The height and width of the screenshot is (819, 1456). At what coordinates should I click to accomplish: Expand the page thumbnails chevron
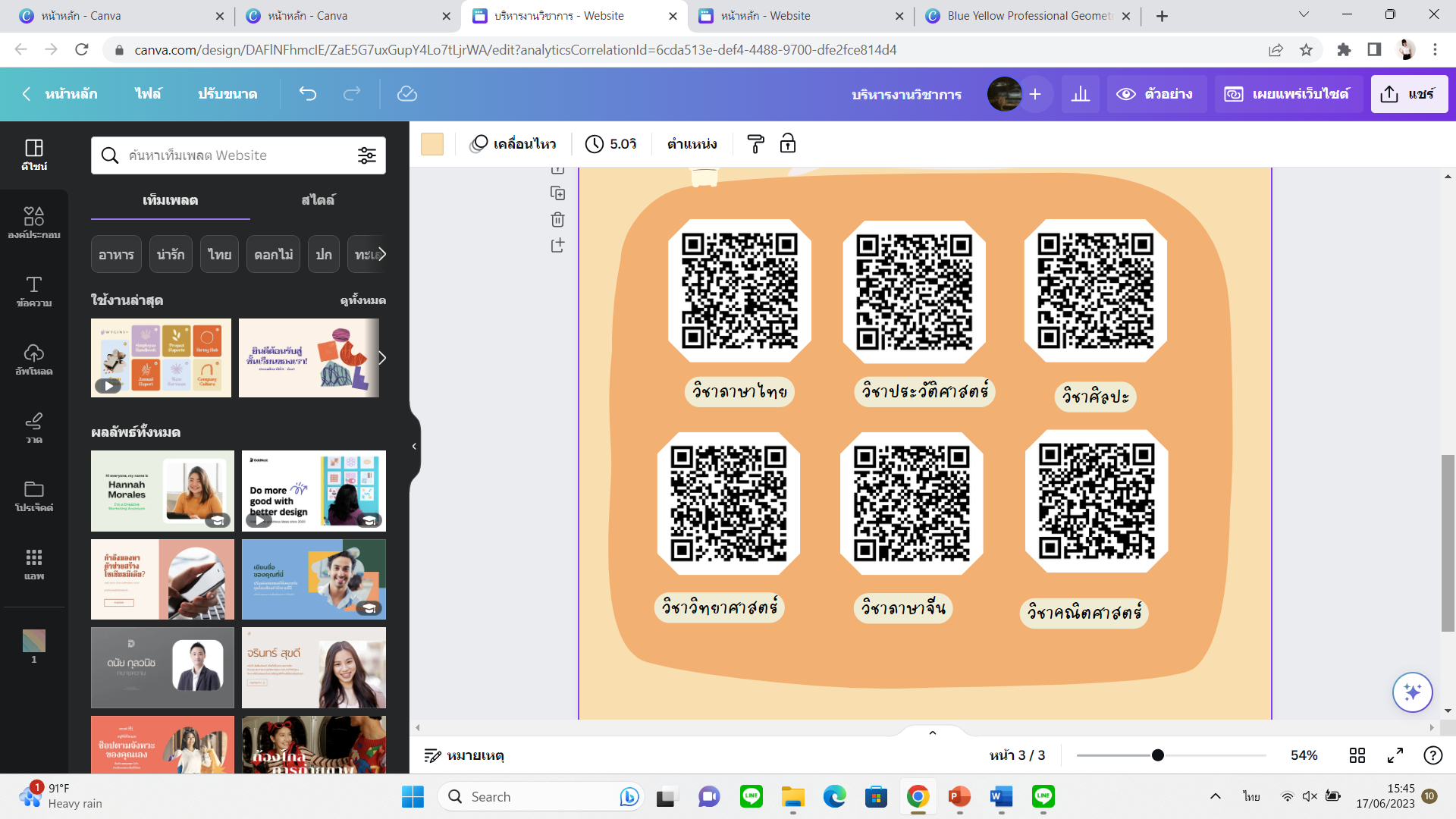933,733
